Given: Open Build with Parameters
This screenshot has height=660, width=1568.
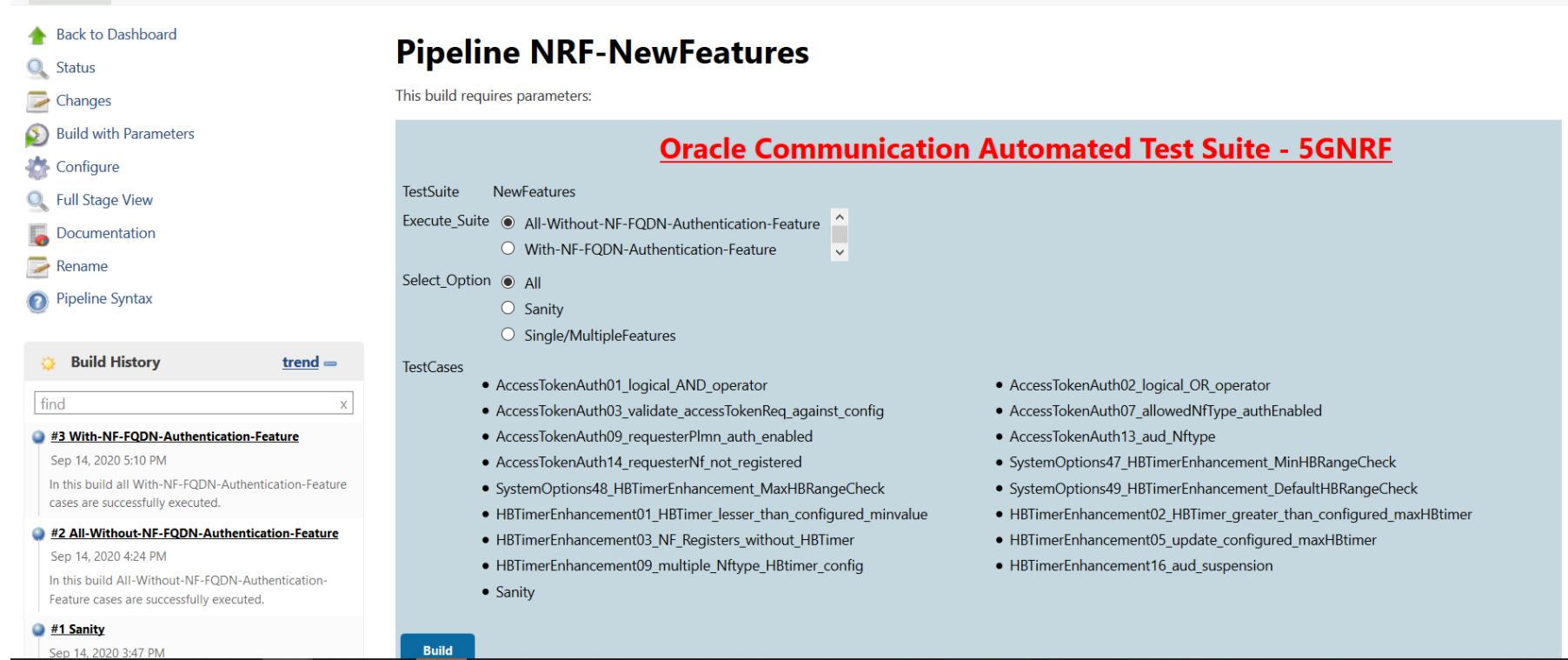Looking at the screenshot, I should pos(125,133).
